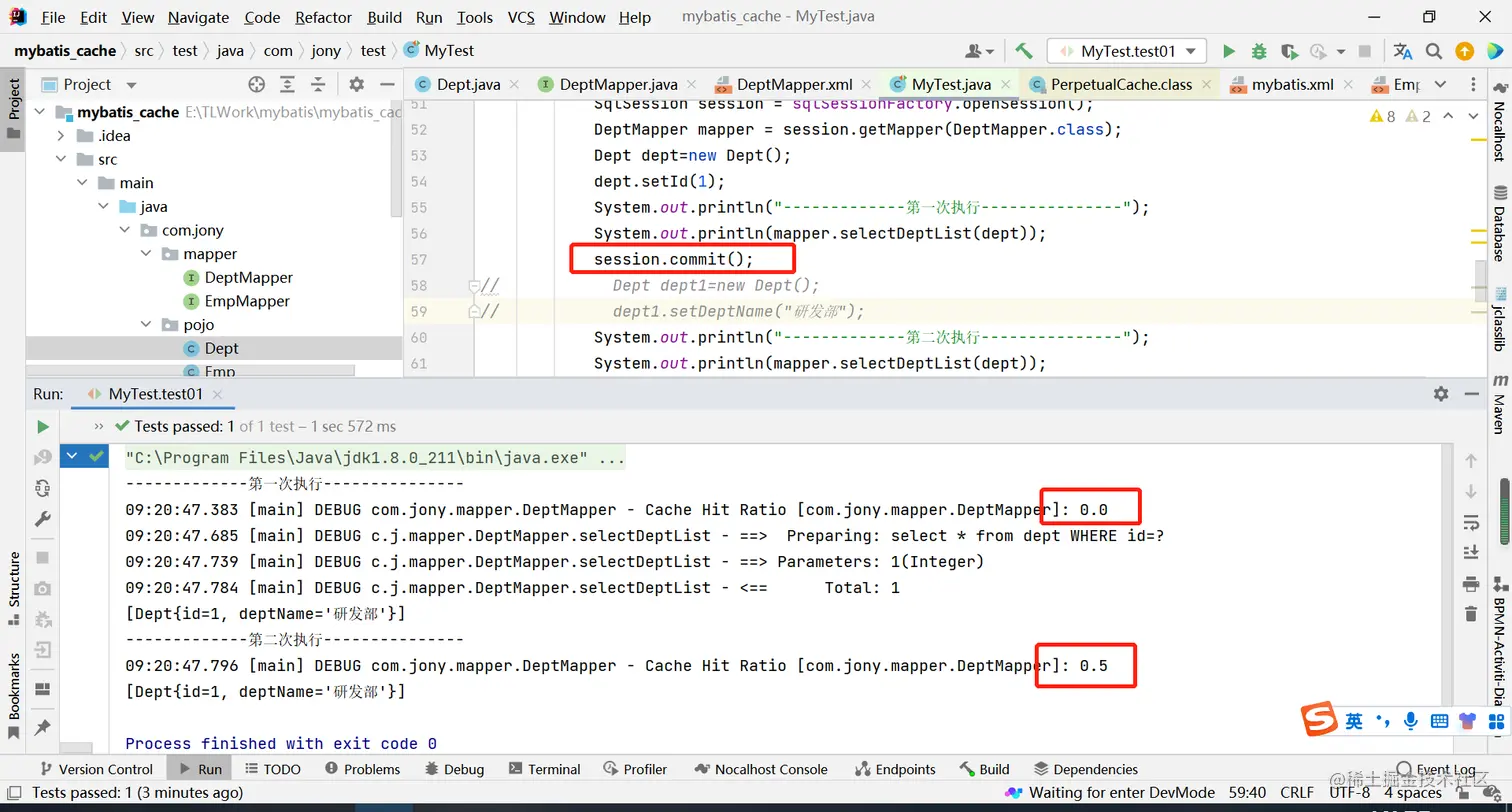This screenshot has height=812, width=1512.
Task: Expand the .idea folder
Action: pos(61,136)
